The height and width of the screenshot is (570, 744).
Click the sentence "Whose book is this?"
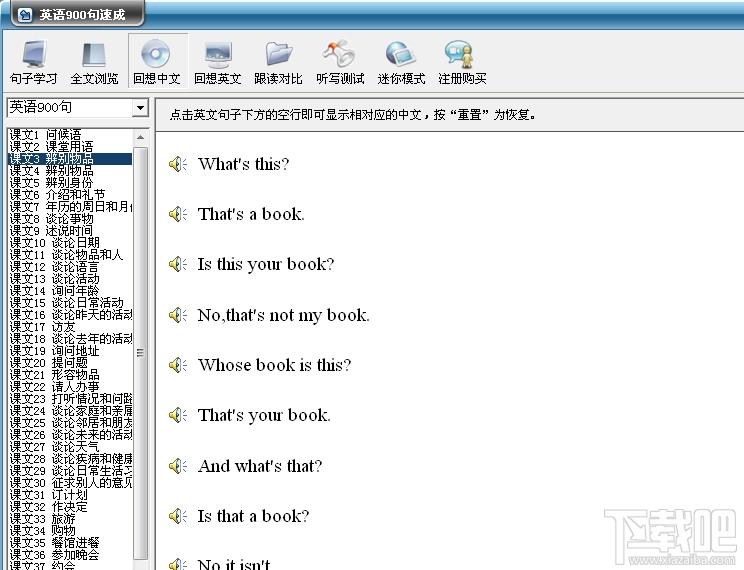click(x=275, y=365)
